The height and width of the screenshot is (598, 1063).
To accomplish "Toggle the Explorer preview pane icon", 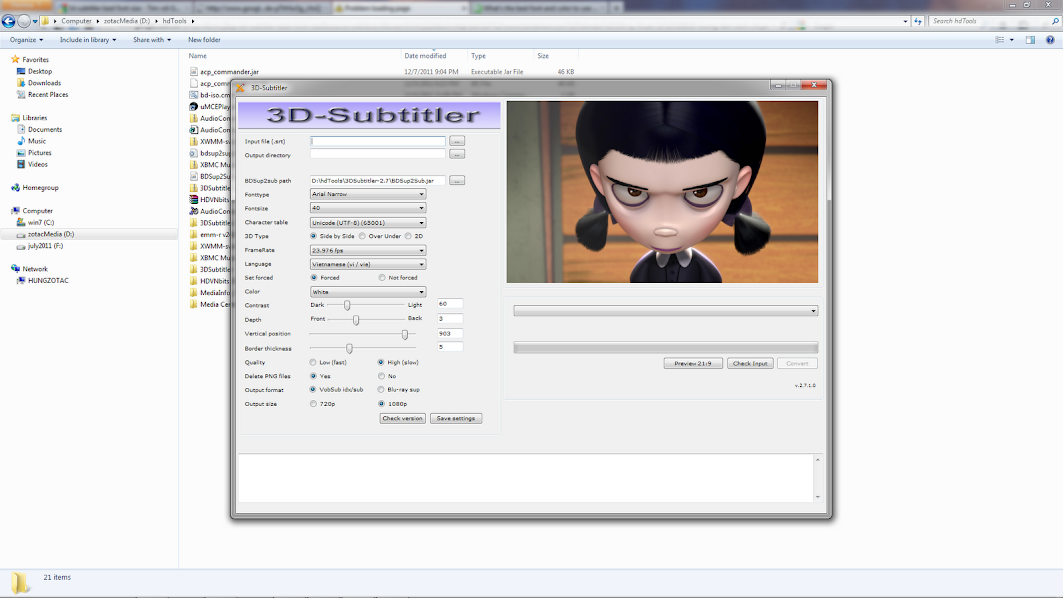I will pos(1030,40).
